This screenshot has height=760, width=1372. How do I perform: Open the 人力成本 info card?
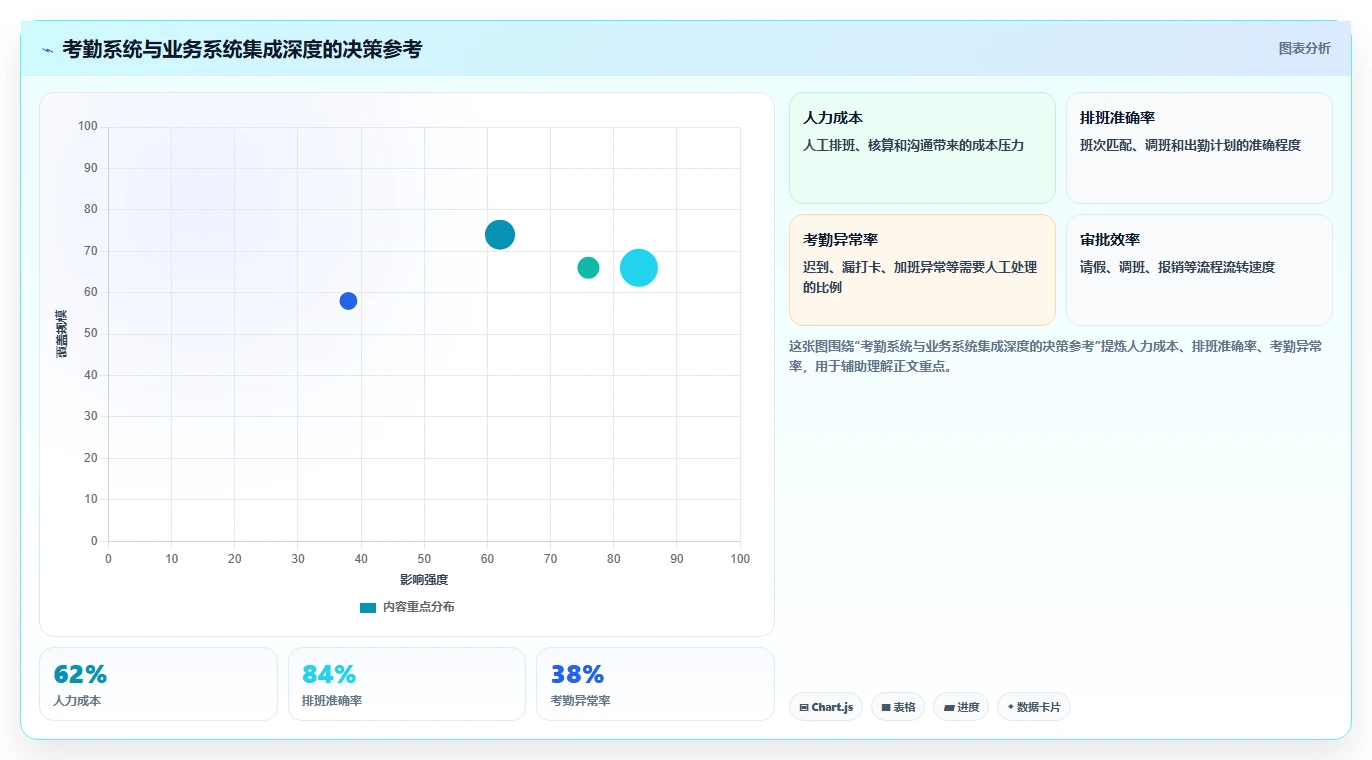(922, 148)
